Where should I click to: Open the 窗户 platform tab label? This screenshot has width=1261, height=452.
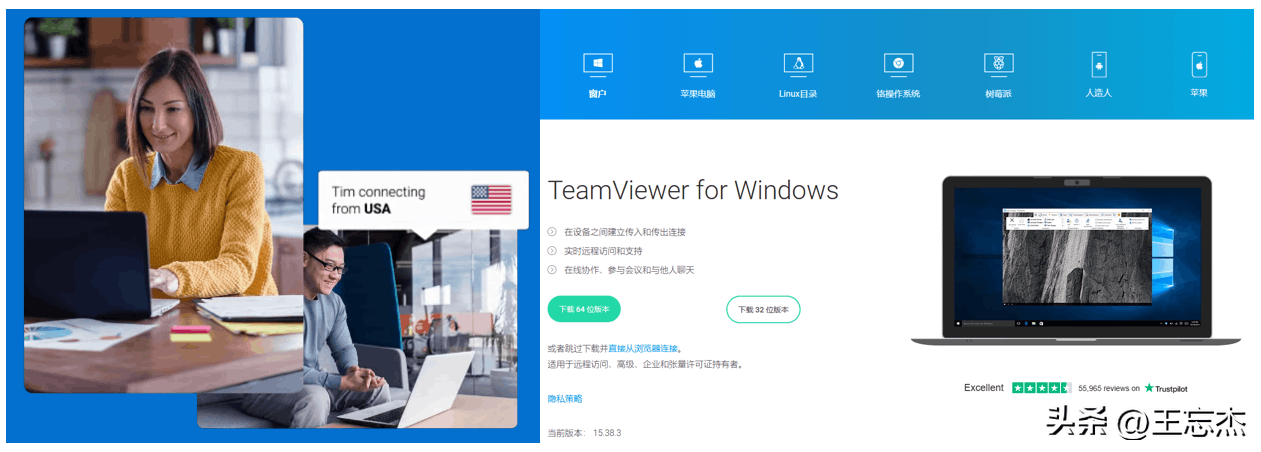pyautogui.click(x=598, y=94)
